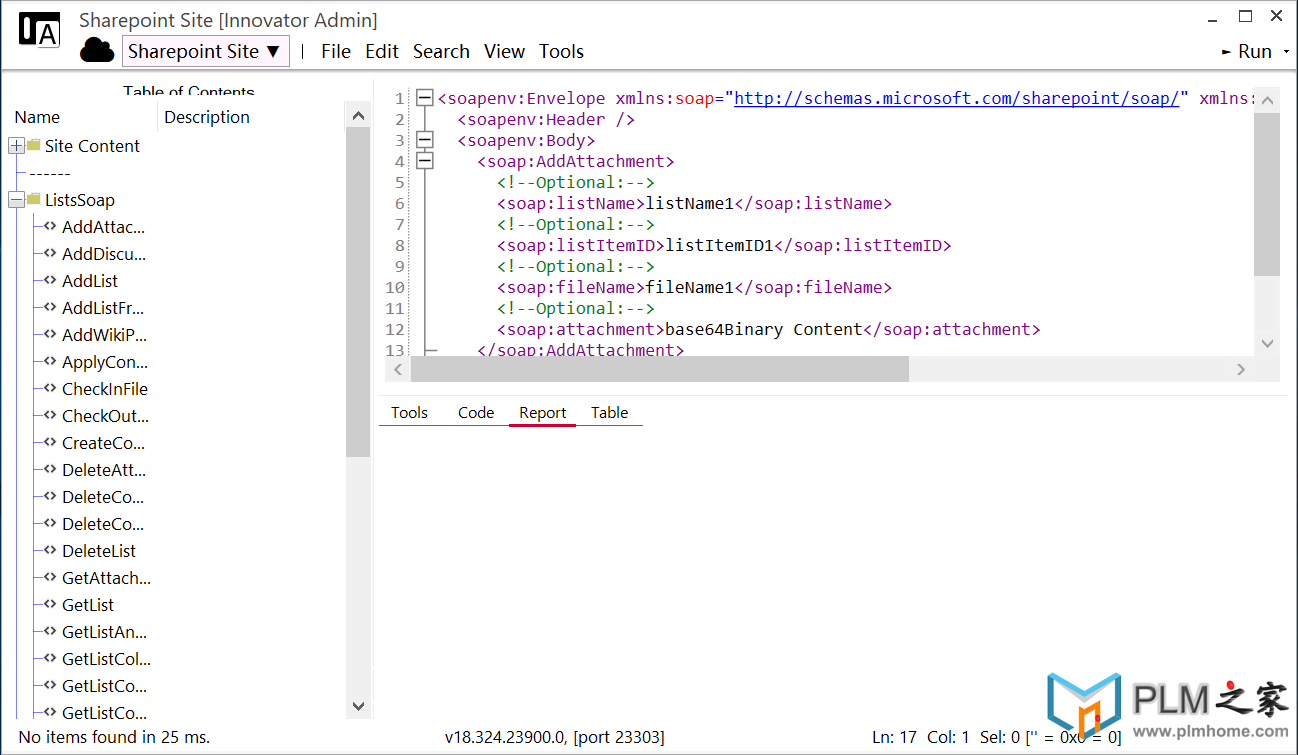The height and width of the screenshot is (755, 1298).
Task: Click the DeleteList method code icon
Action: [x=50, y=551]
